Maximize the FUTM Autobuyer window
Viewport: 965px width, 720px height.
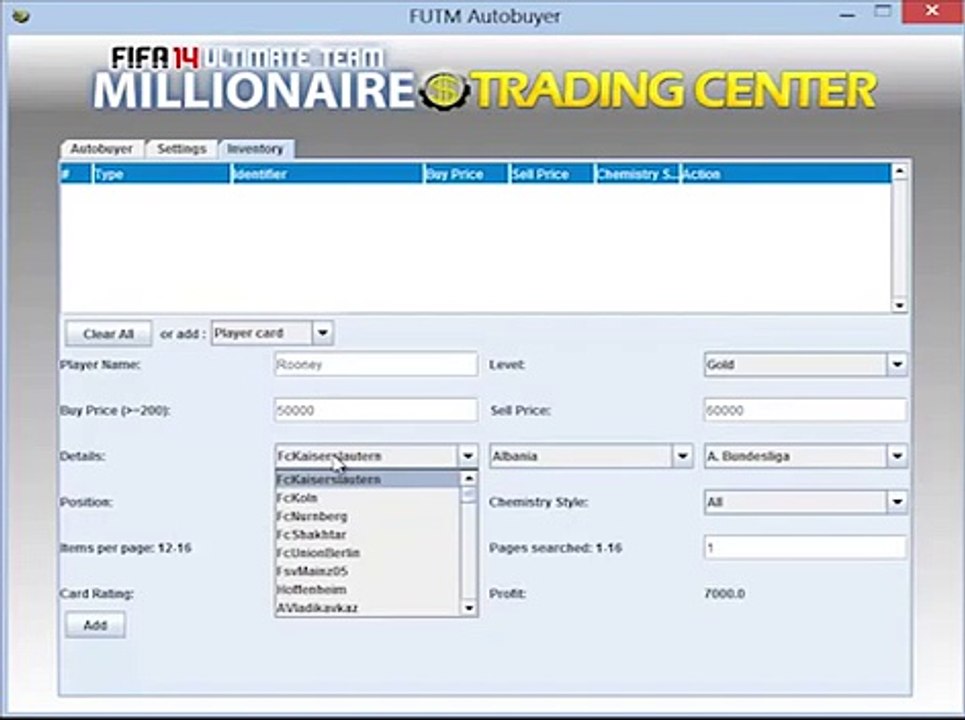[883, 12]
